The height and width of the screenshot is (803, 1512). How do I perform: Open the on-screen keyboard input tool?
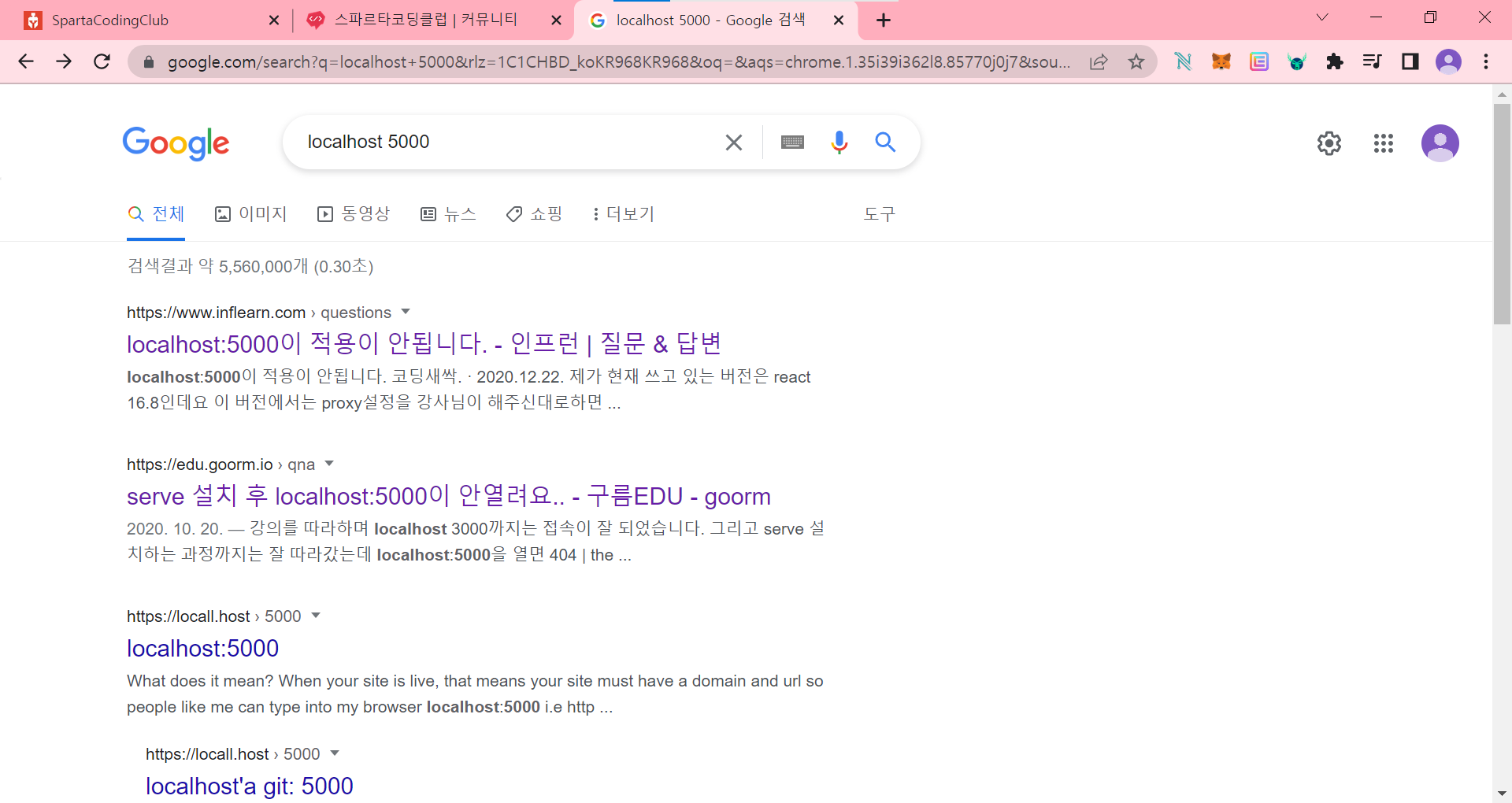coord(792,142)
